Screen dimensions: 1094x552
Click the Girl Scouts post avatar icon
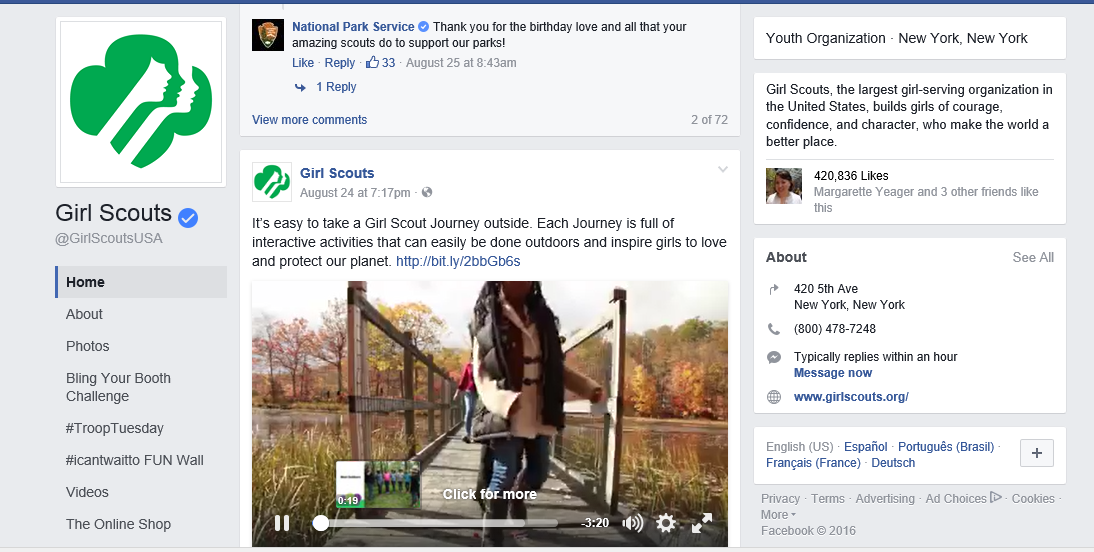[x=271, y=182]
